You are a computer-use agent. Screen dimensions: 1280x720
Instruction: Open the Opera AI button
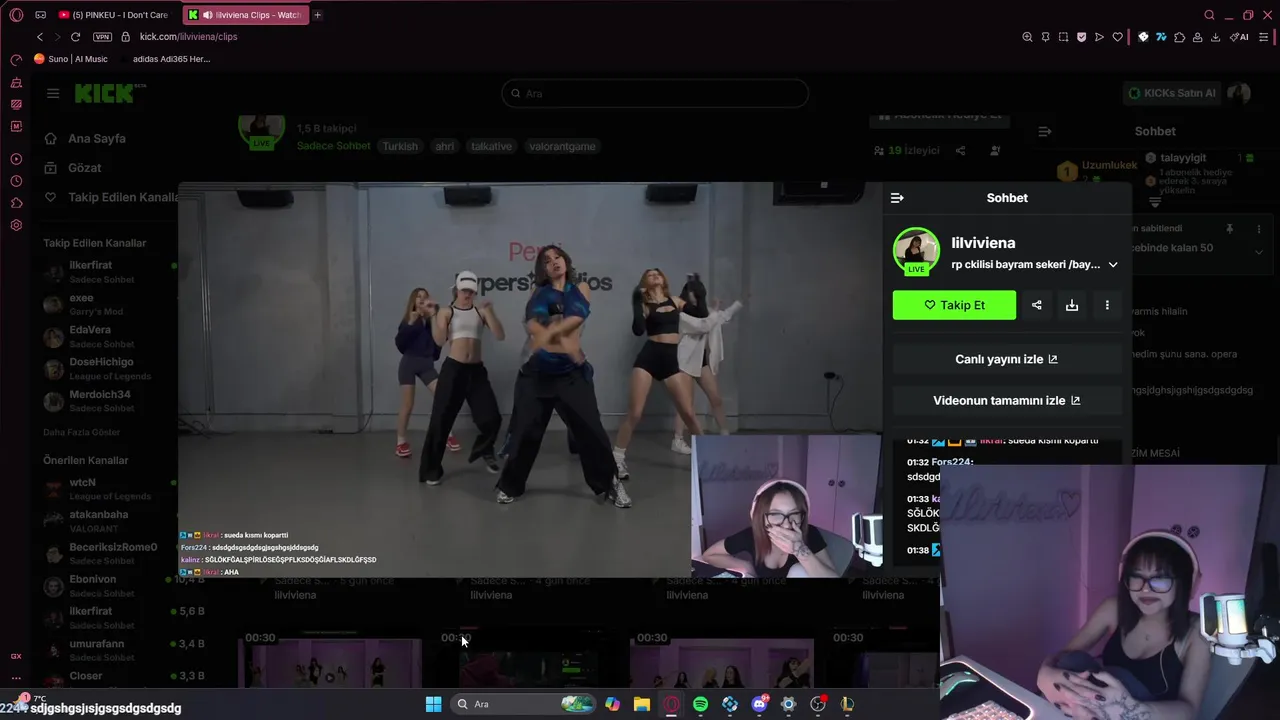pos(1239,37)
